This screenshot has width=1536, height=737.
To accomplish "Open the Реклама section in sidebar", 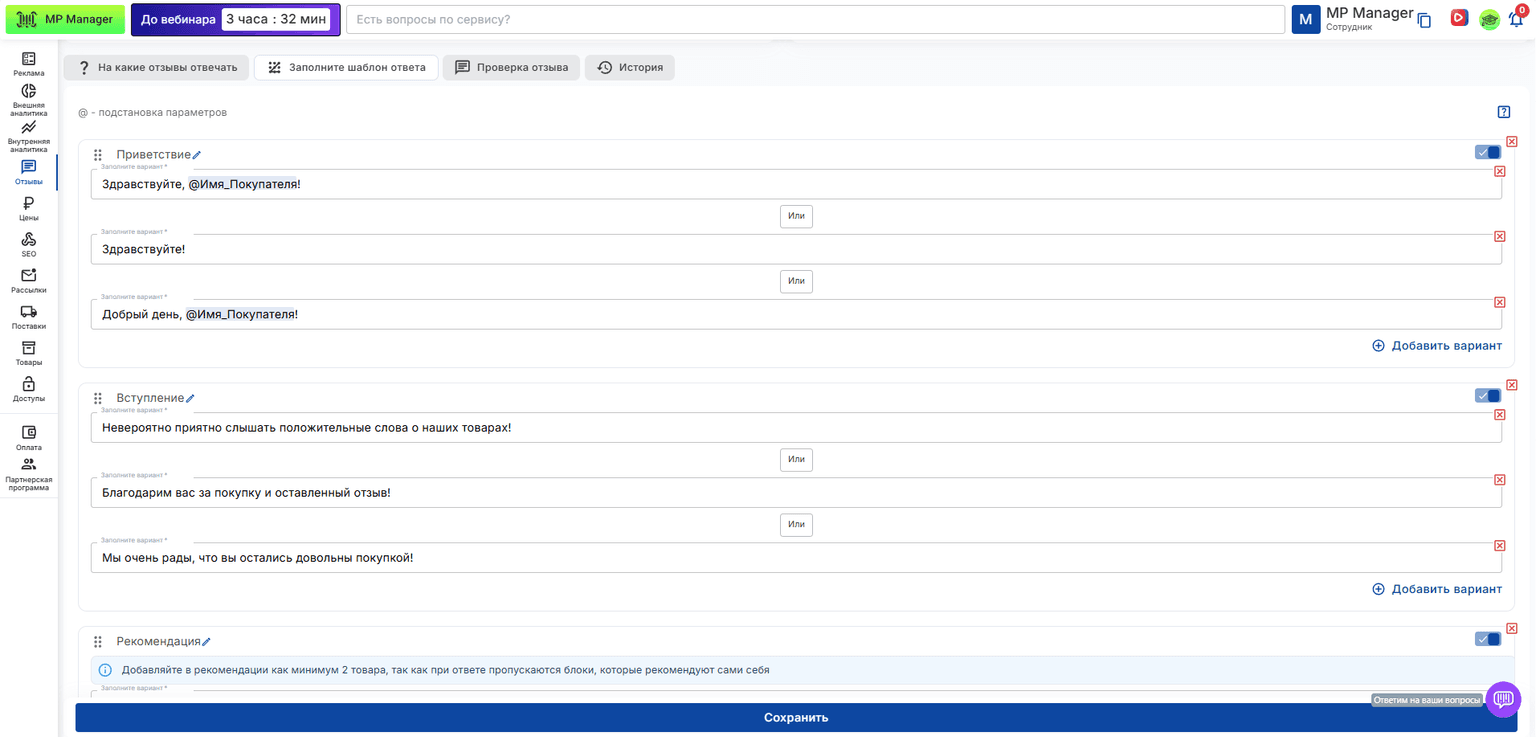I will (29, 64).
